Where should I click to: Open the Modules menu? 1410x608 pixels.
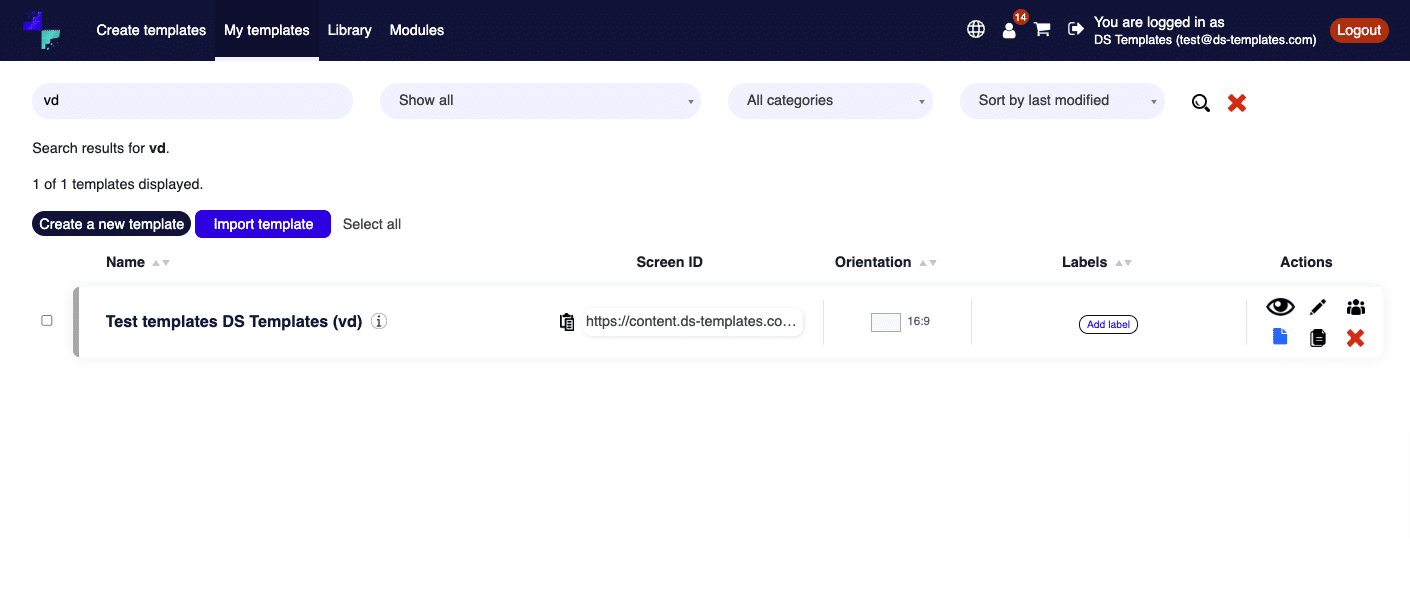416,30
